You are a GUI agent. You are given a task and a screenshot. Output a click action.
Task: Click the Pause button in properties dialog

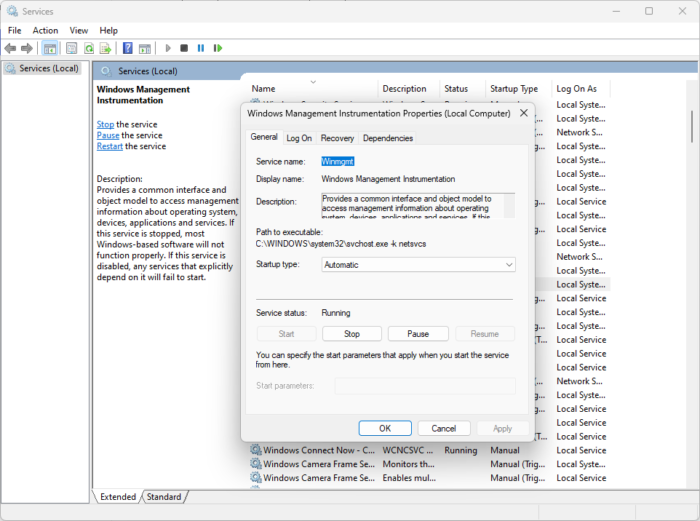(x=418, y=333)
